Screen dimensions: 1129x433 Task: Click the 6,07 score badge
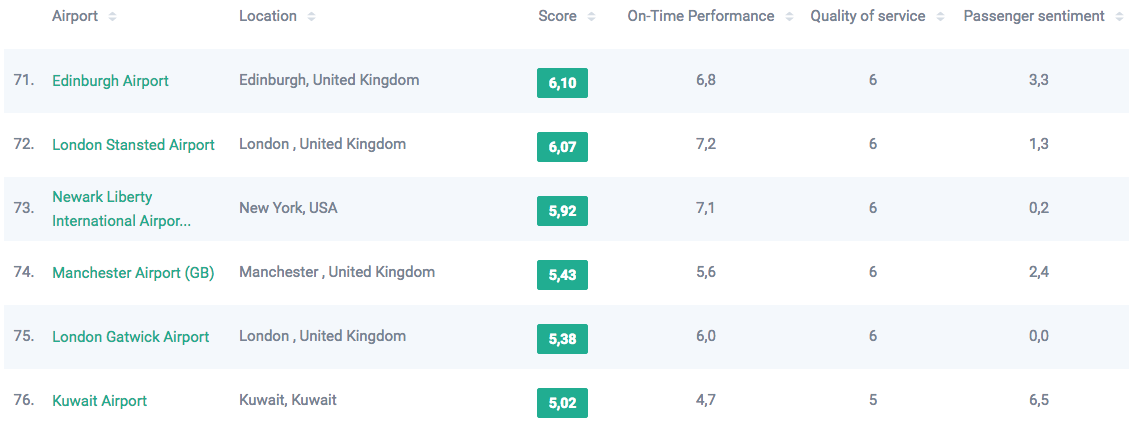pos(562,147)
